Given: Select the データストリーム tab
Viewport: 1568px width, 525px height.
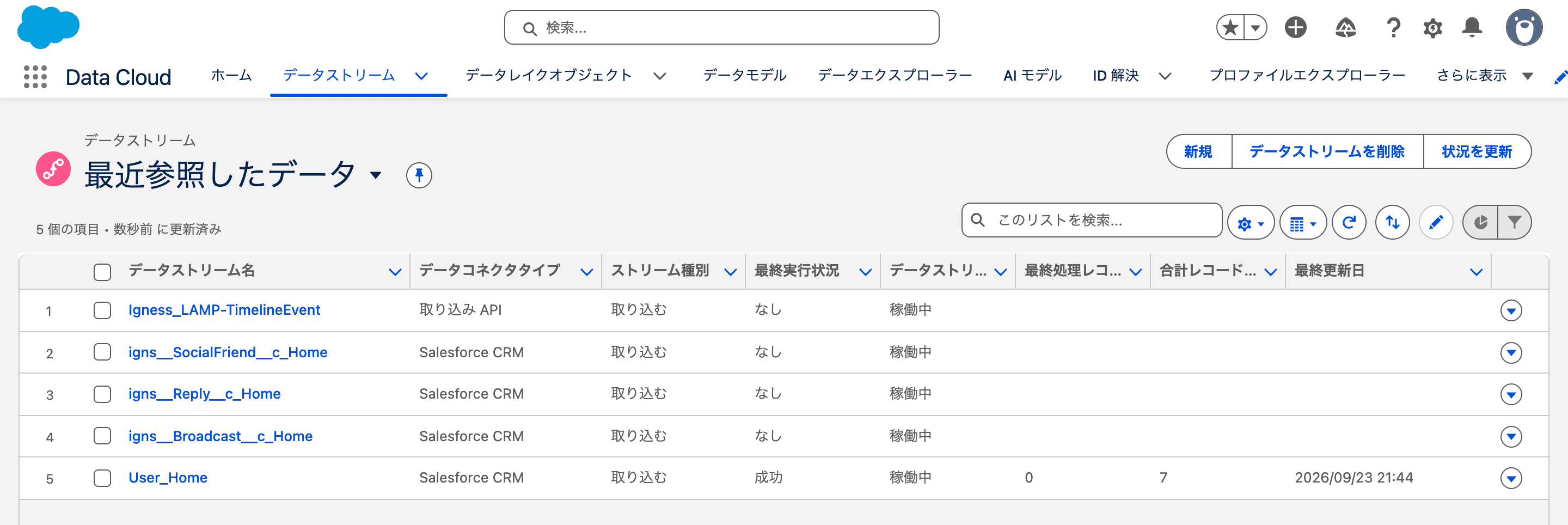Looking at the screenshot, I should pos(339,76).
